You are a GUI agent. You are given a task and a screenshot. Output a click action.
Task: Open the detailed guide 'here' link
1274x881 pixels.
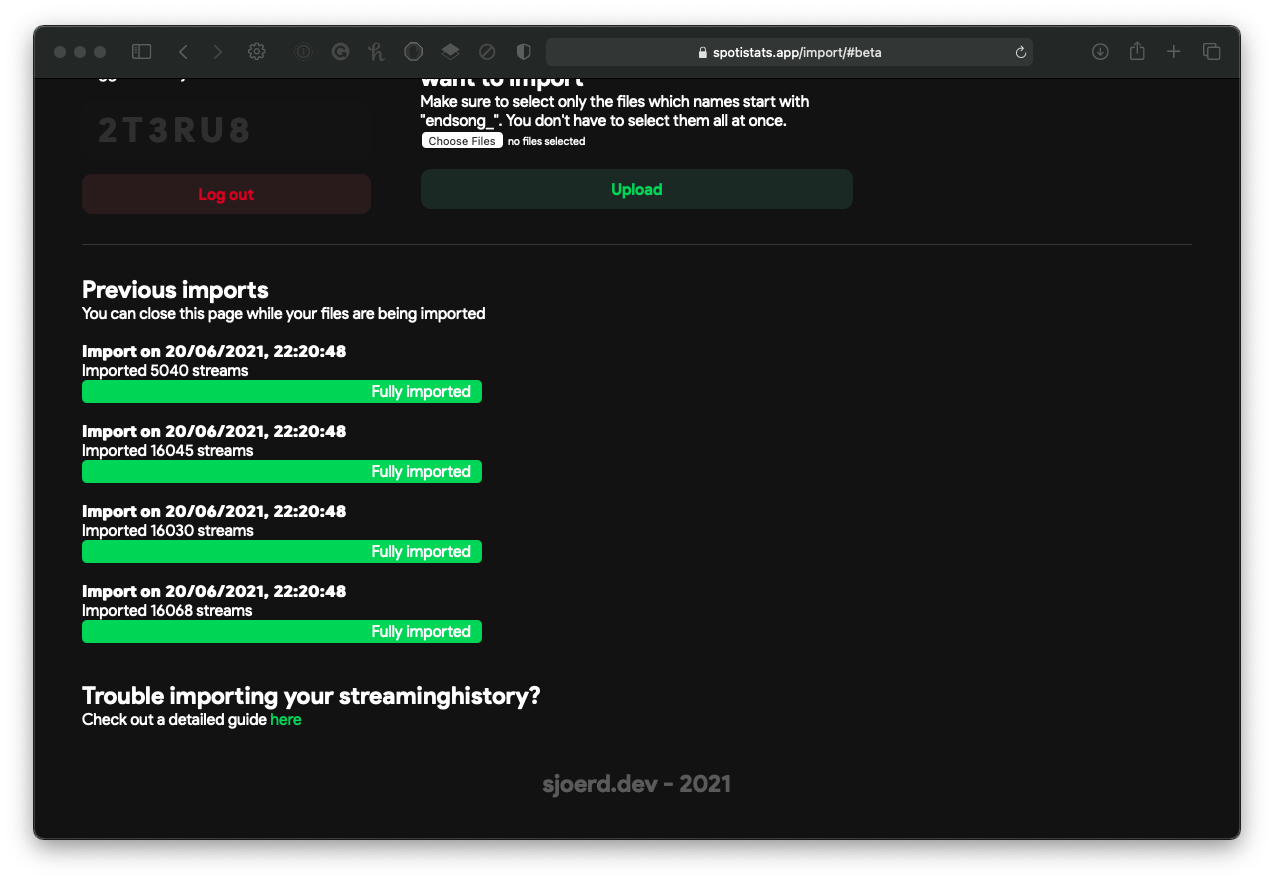pyautogui.click(x=285, y=720)
